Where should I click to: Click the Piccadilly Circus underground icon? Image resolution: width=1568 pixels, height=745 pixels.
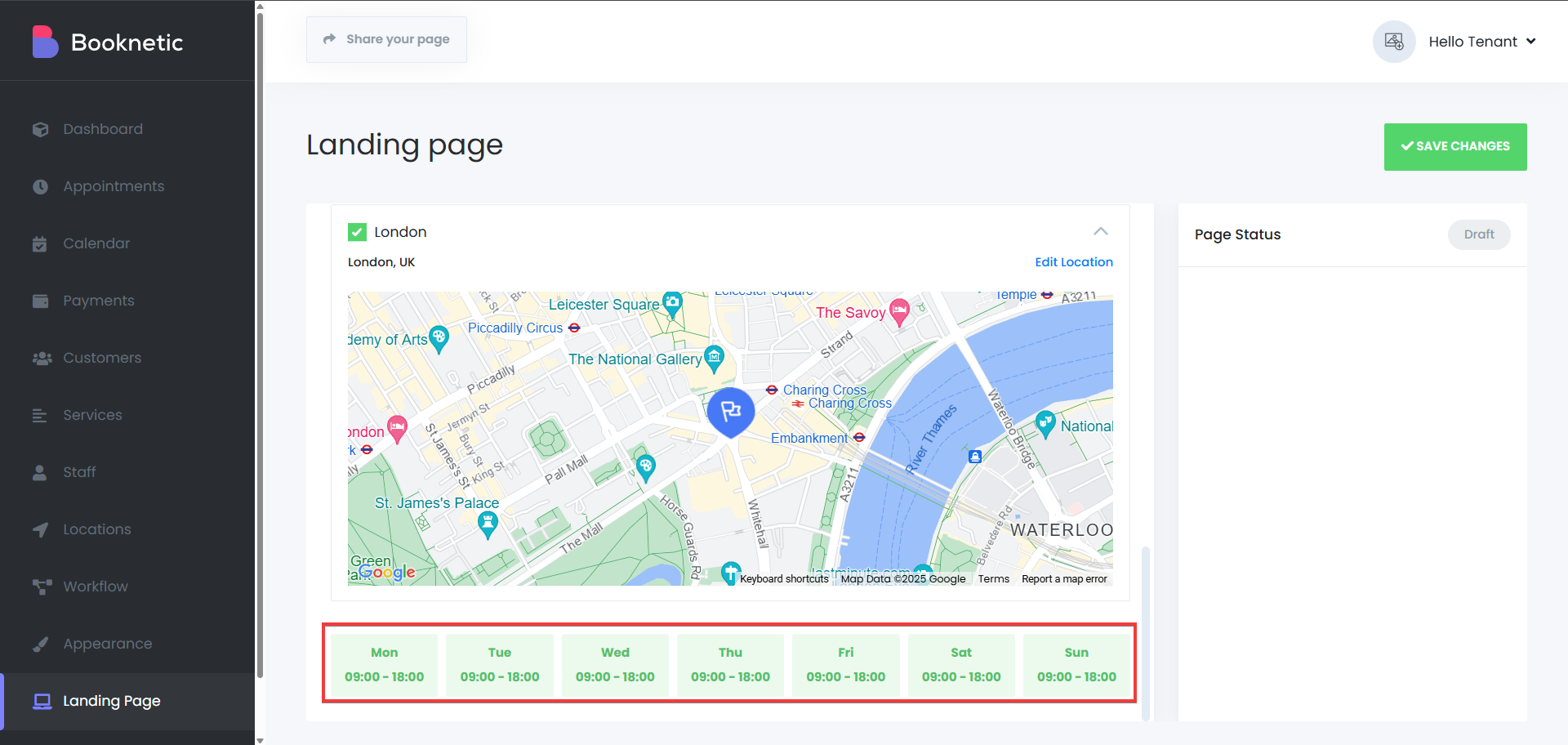(574, 328)
